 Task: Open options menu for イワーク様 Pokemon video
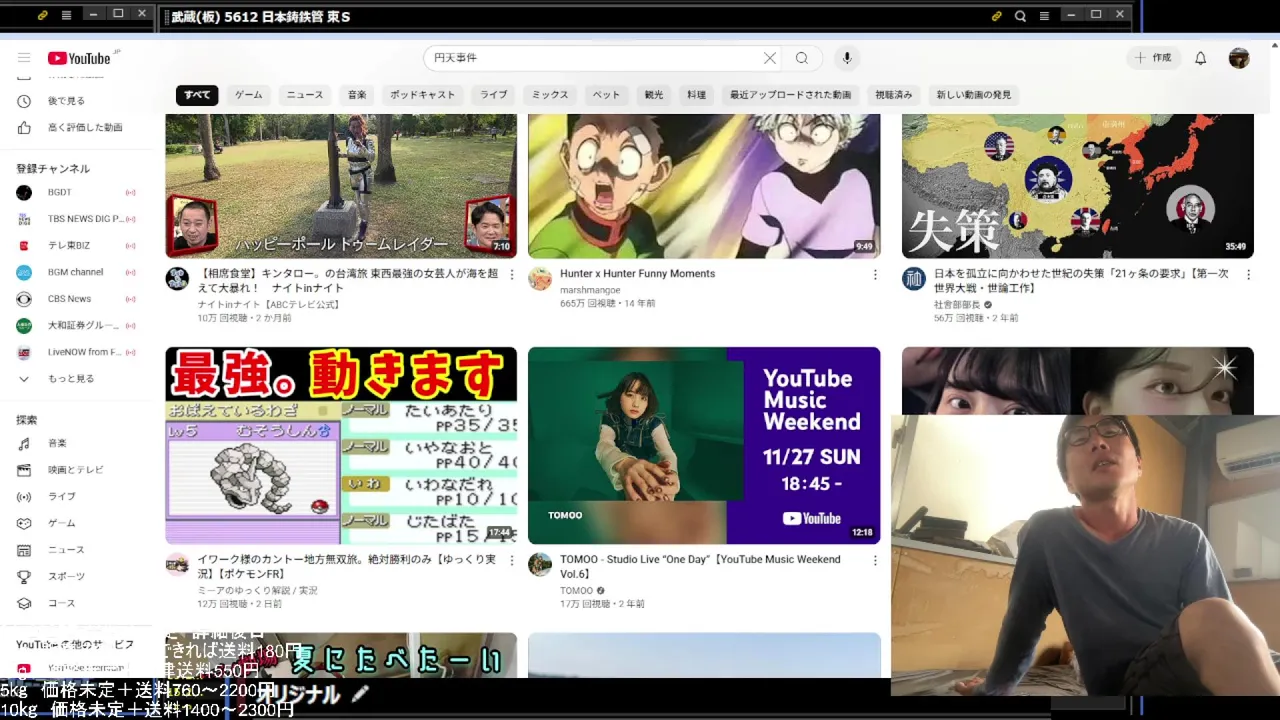(x=512, y=561)
